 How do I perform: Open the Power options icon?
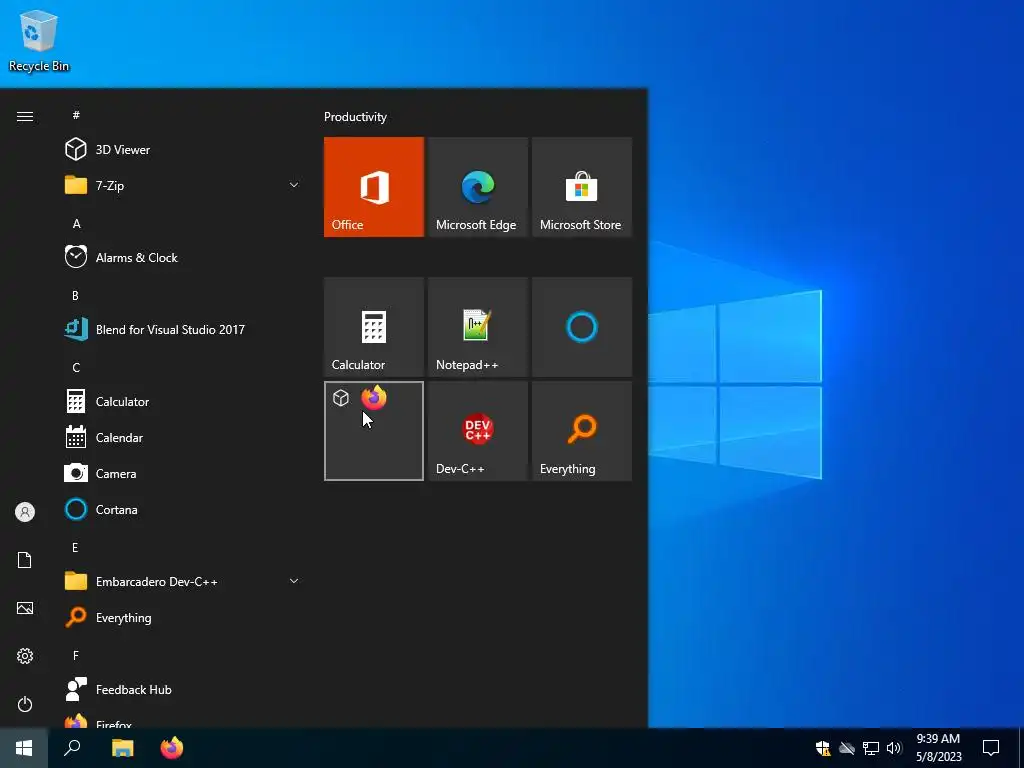click(x=25, y=704)
